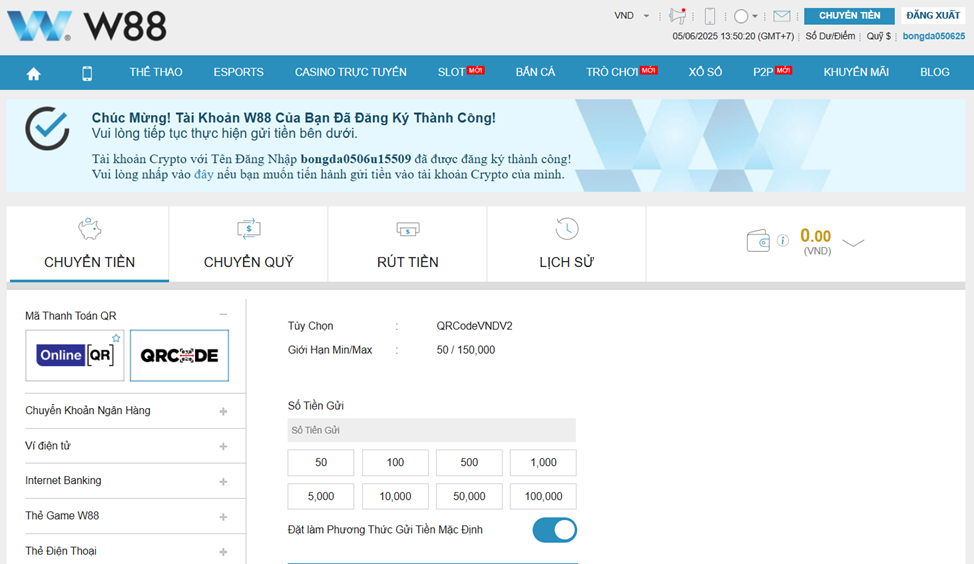
Task: Click the success checkmark circle icon
Action: click(x=47, y=129)
